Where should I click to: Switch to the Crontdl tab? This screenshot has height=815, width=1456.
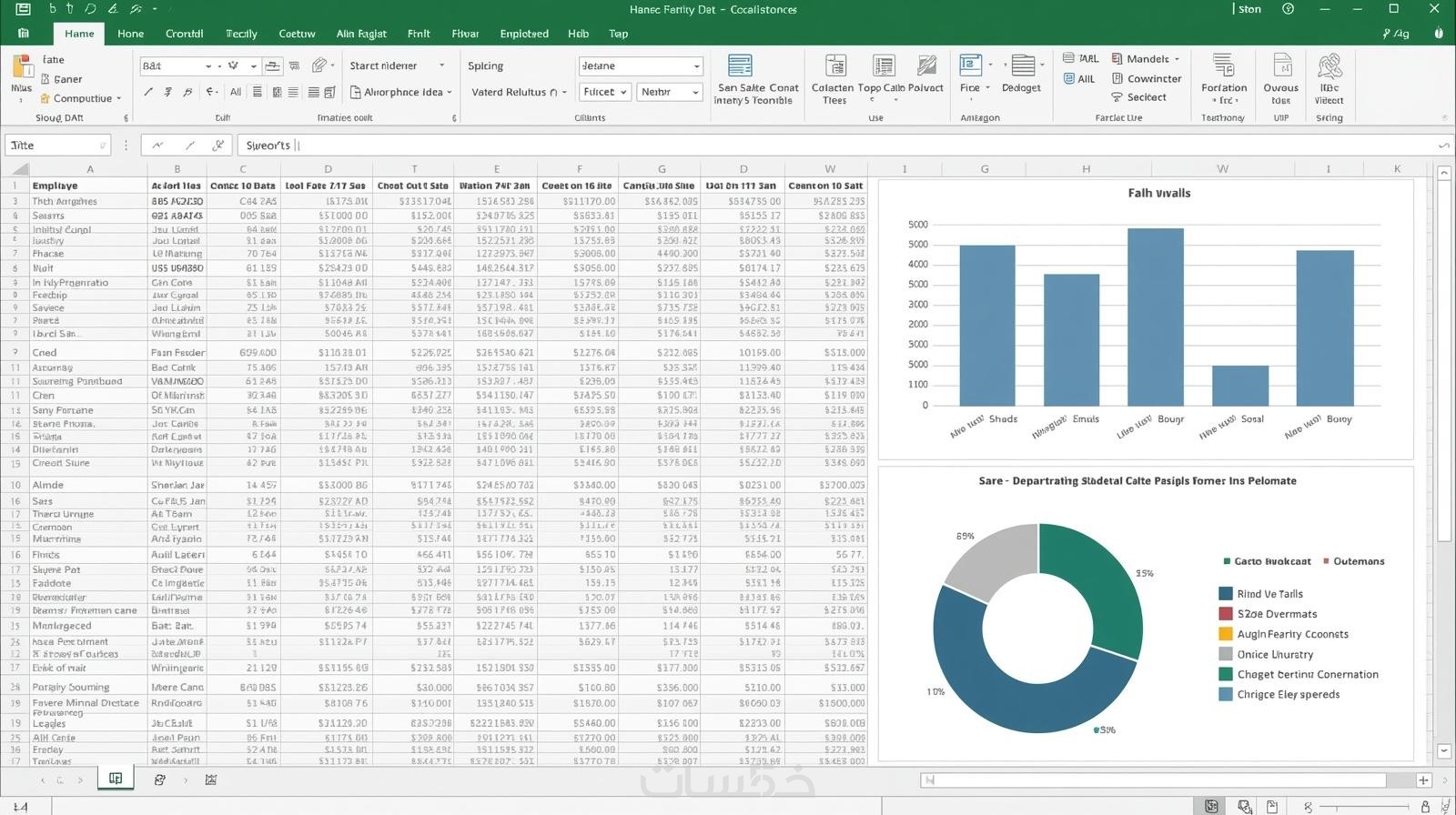click(x=184, y=34)
